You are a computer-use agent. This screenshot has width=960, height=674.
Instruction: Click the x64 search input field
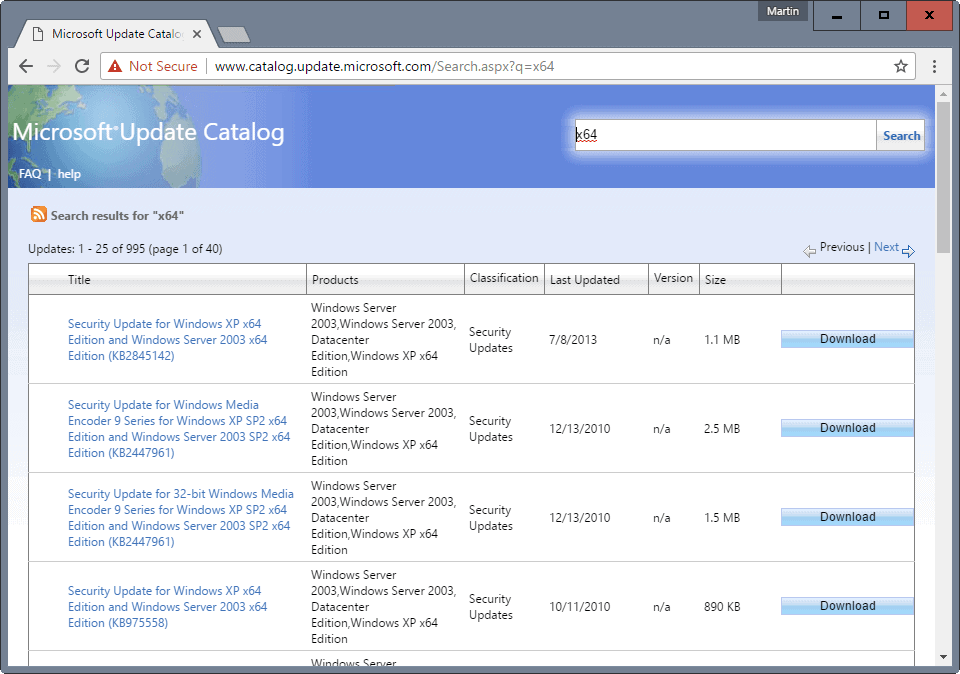(725, 135)
